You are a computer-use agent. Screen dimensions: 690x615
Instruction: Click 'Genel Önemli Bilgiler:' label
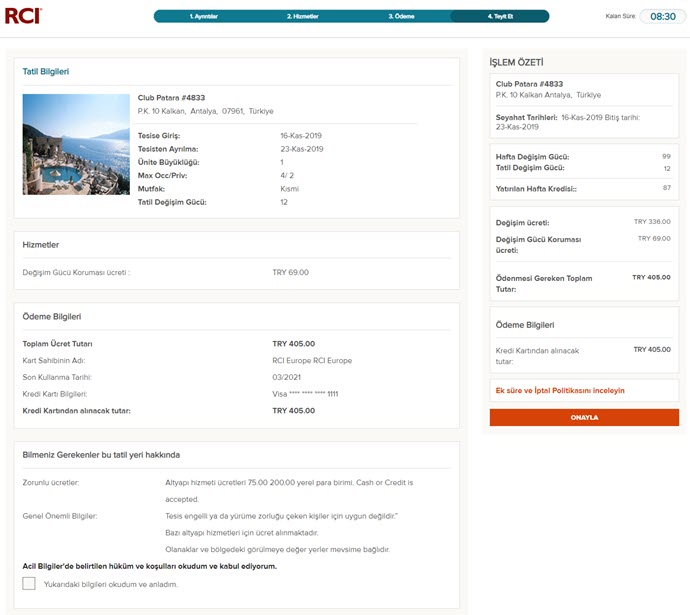click(x=60, y=516)
